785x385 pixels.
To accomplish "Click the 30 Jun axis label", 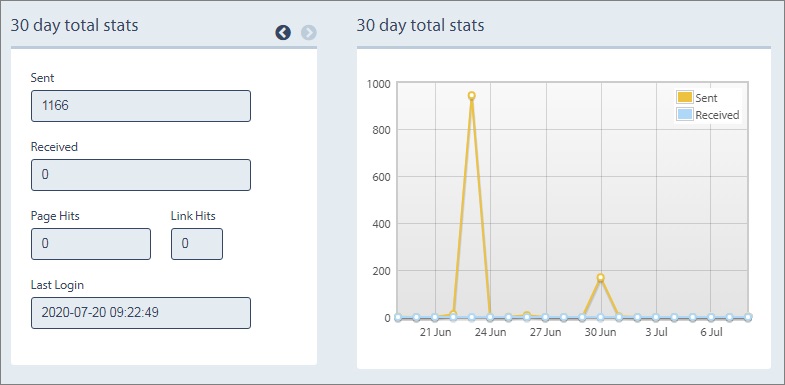I will point(600,332).
